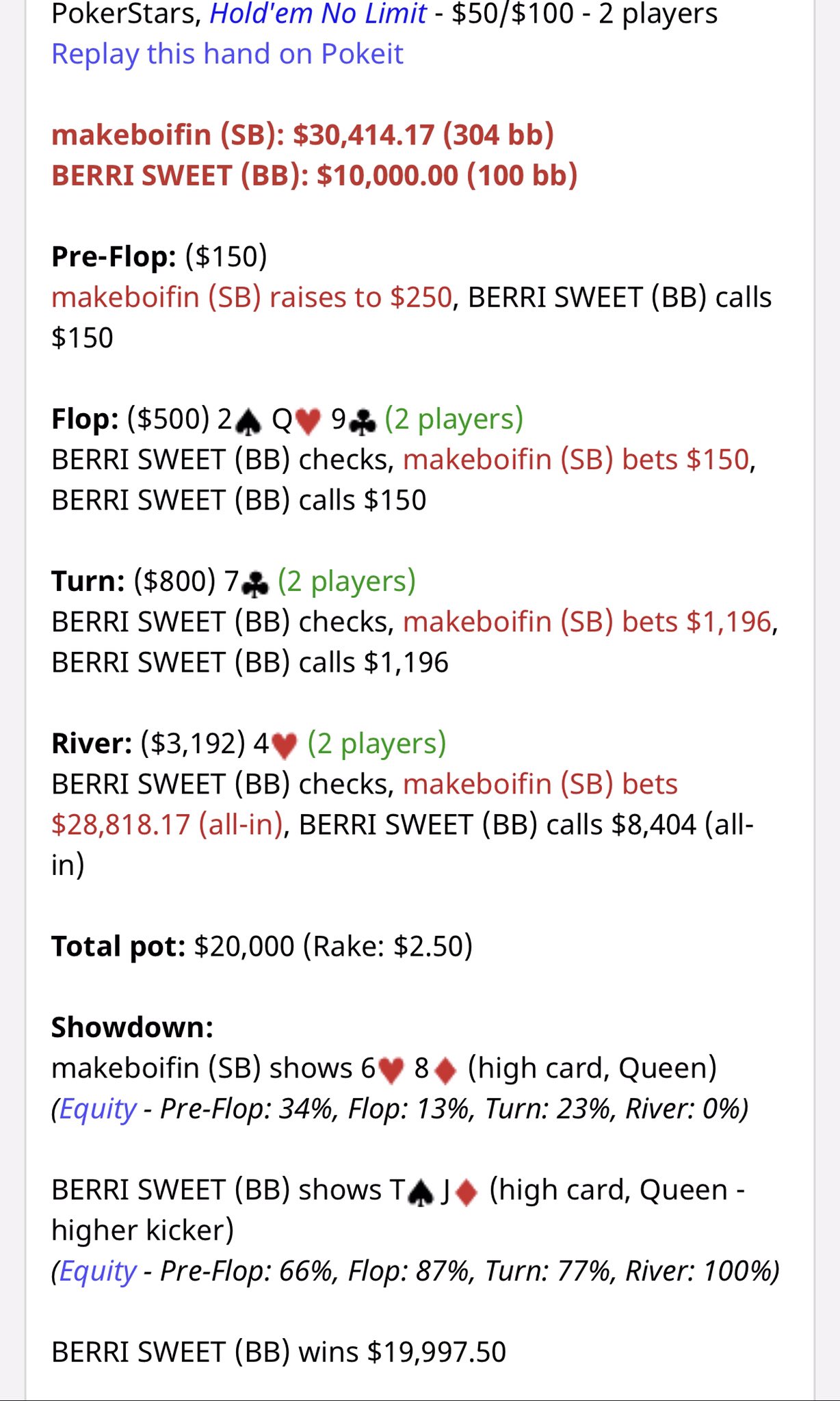Select the 9 of clubs flop card
Image resolution: width=840 pixels, height=1401 pixels.
(x=354, y=419)
